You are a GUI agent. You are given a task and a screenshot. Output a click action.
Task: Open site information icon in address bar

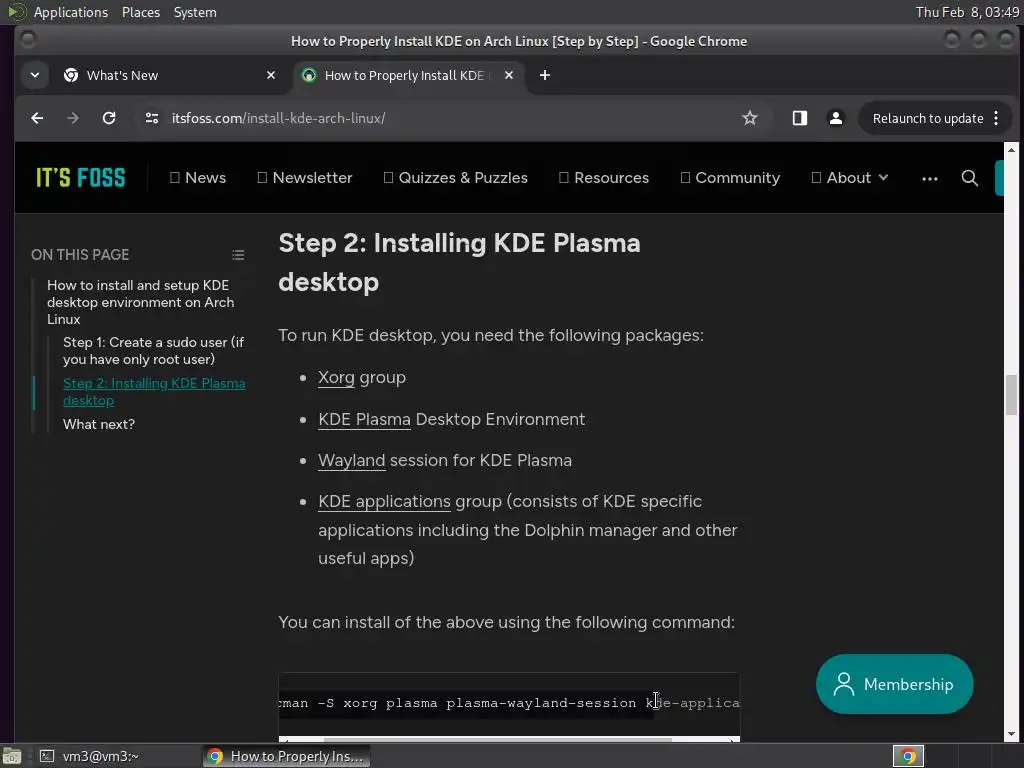152,118
